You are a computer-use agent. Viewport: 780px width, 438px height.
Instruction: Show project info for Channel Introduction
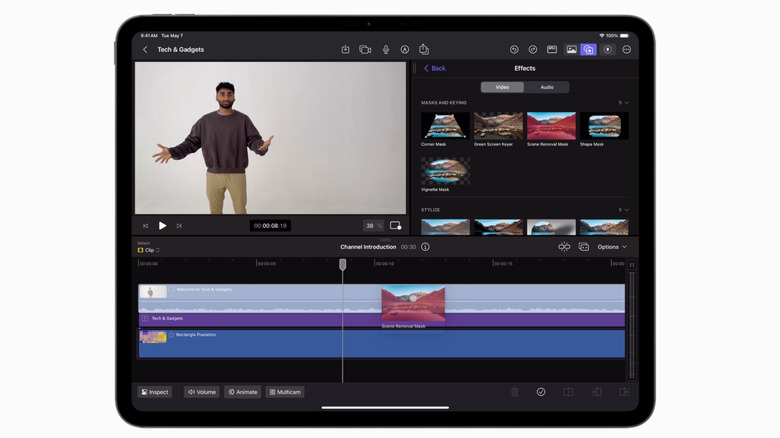pos(425,247)
